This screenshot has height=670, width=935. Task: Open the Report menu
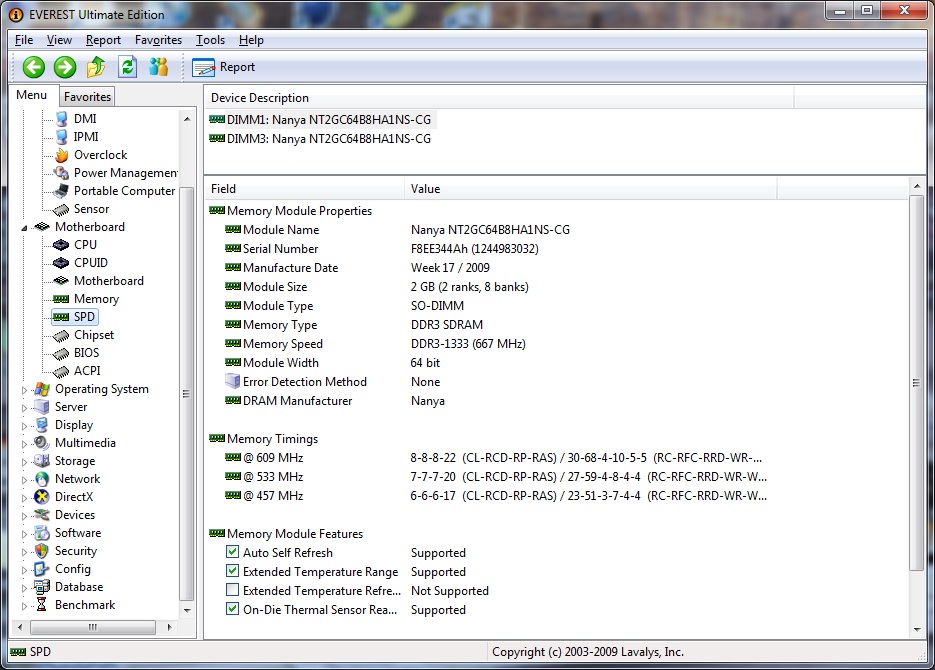103,40
